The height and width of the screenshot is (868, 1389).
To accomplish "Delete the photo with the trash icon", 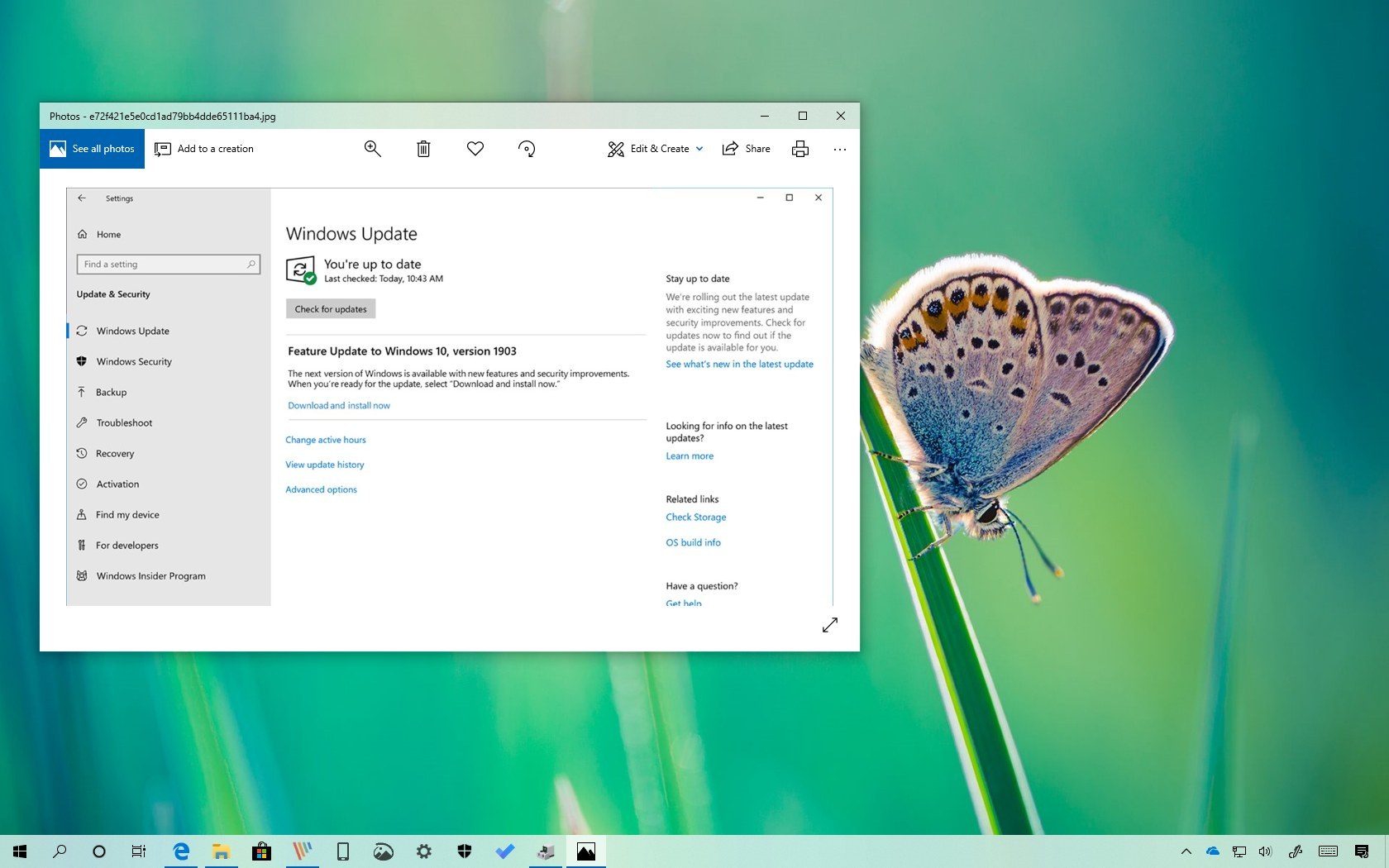I will (x=423, y=149).
